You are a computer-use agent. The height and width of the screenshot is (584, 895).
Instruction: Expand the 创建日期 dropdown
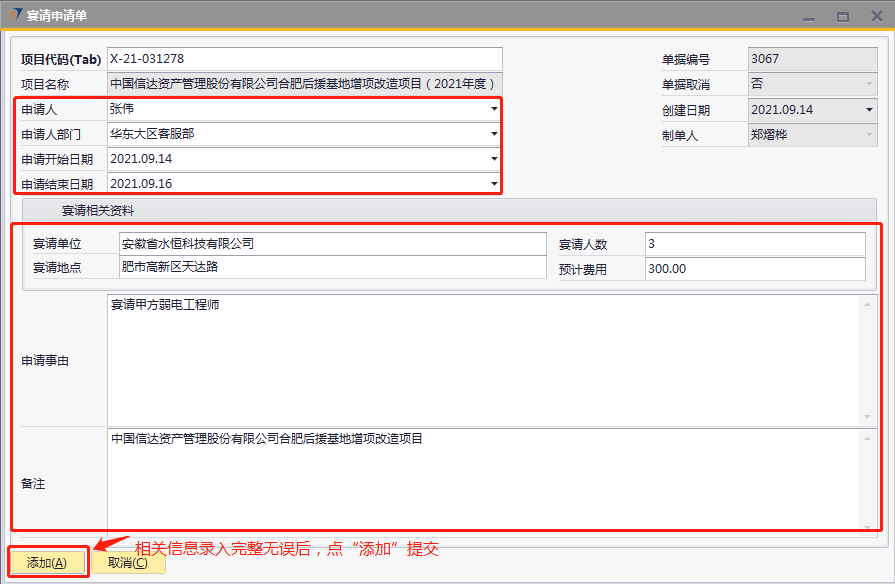(x=867, y=109)
